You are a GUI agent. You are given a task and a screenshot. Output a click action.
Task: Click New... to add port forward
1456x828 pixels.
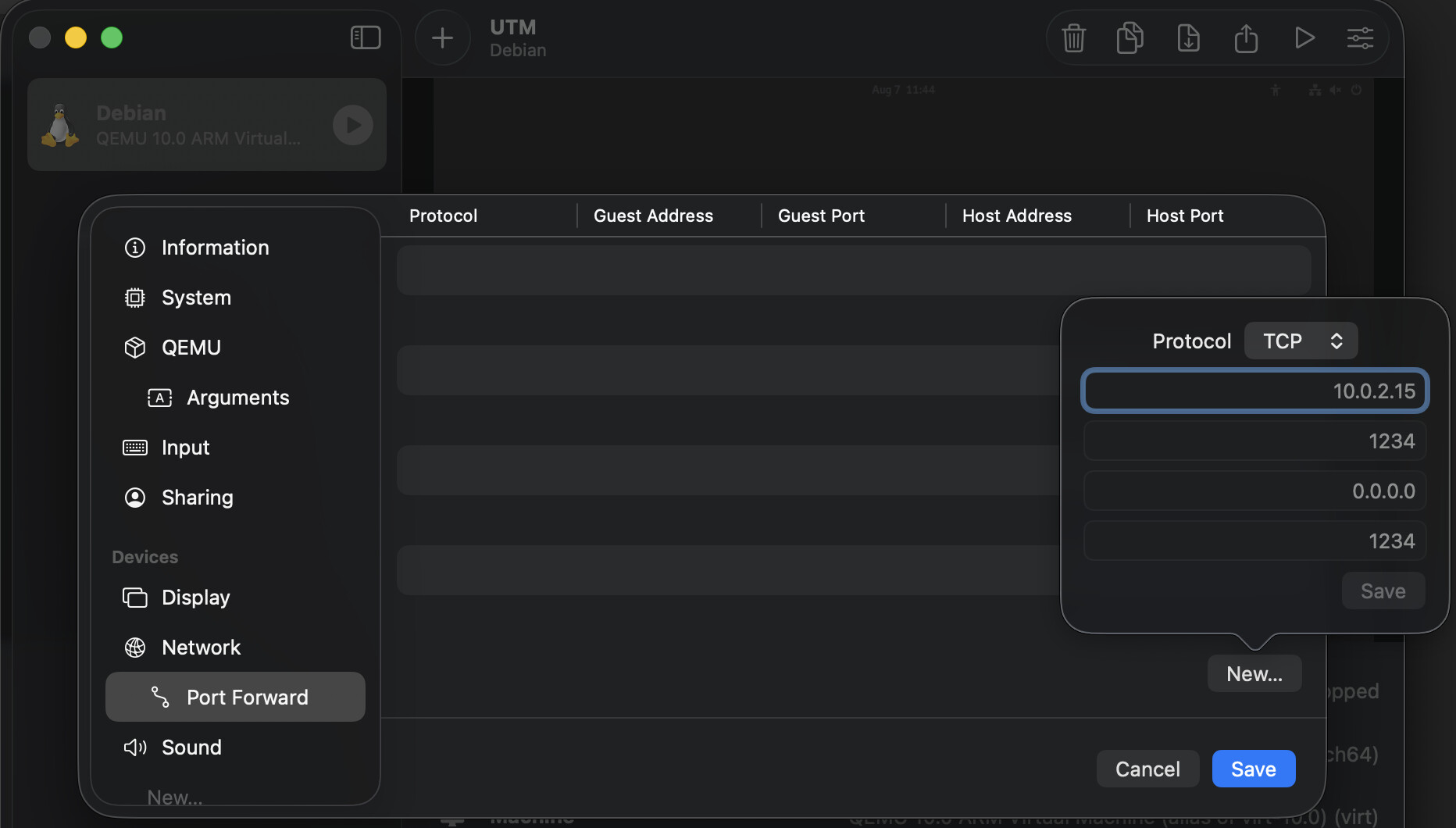click(1254, 674)
